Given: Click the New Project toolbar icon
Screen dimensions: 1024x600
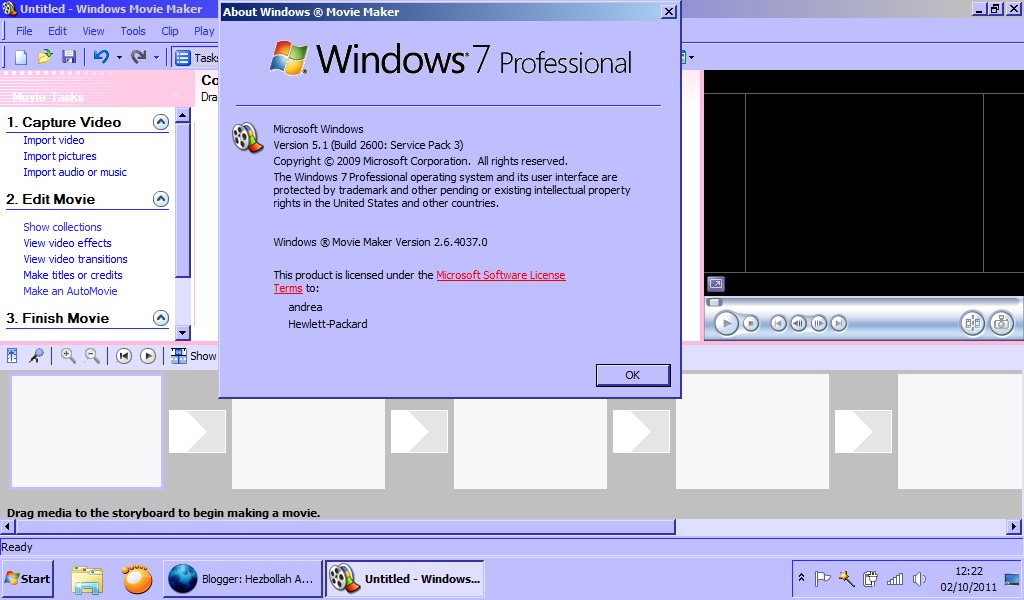Looking at the screenshot, I should coord(20,57).
